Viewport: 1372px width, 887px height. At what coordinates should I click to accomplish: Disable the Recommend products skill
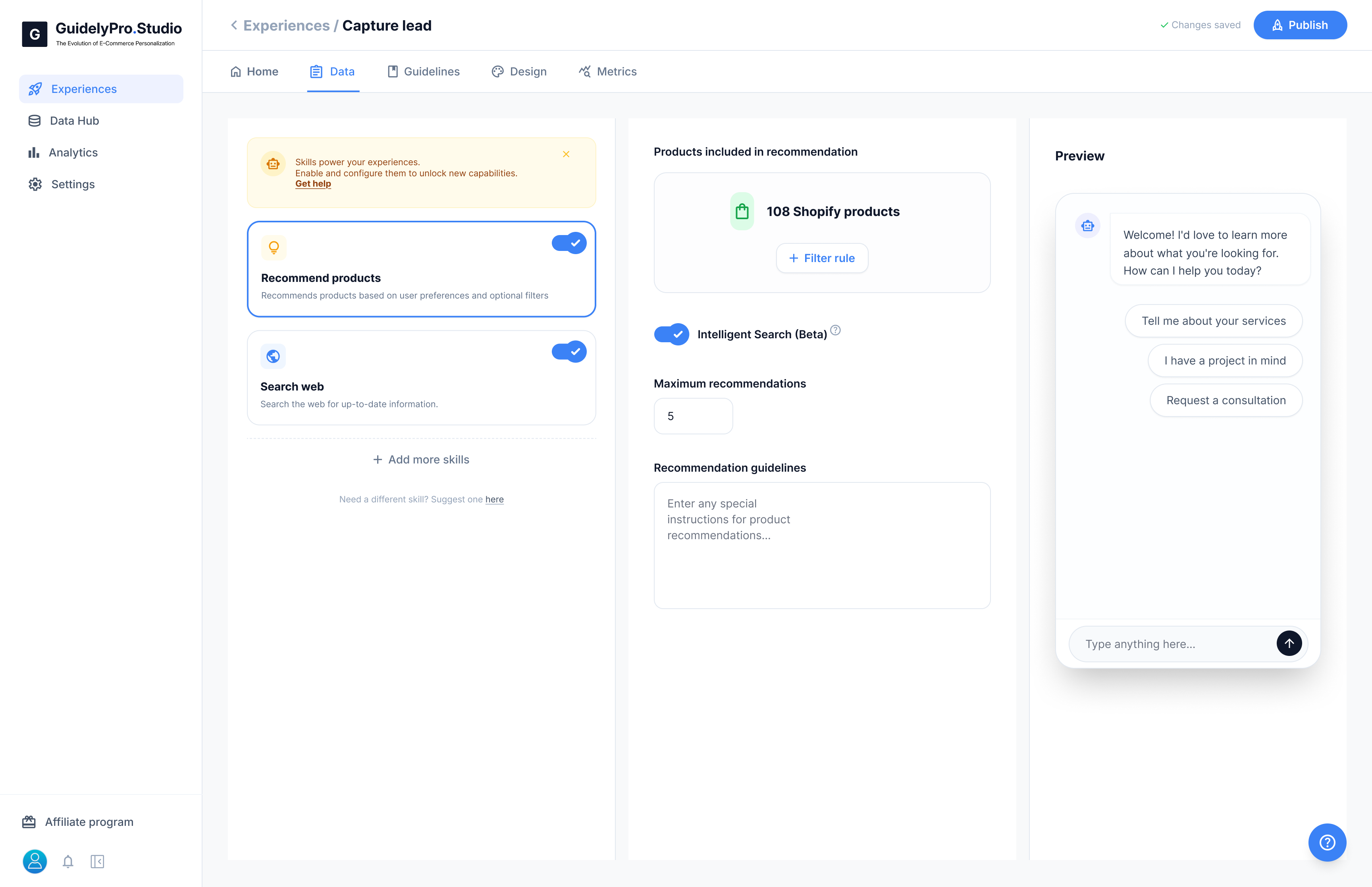tap(569, 243)
